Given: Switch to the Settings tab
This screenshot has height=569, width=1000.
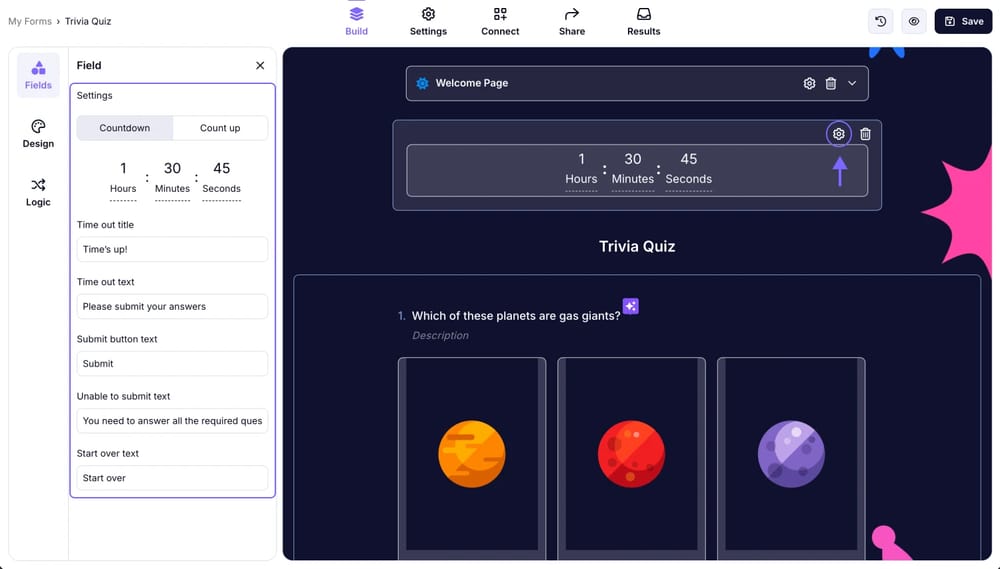Looking at the screenshot, I should [x=428, y=21].
